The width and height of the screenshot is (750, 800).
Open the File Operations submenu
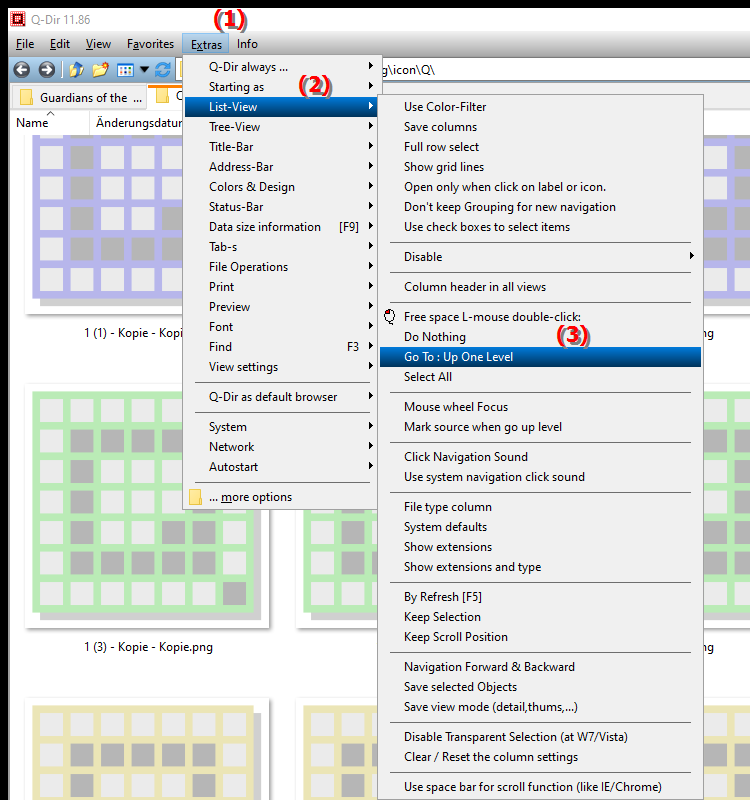(x=281, y=267)
